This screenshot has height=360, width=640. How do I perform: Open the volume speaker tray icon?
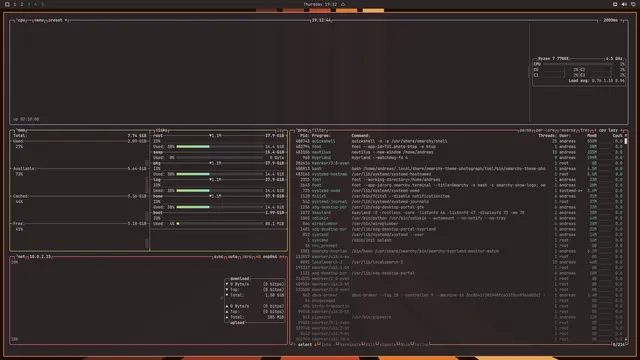(624, 4)
